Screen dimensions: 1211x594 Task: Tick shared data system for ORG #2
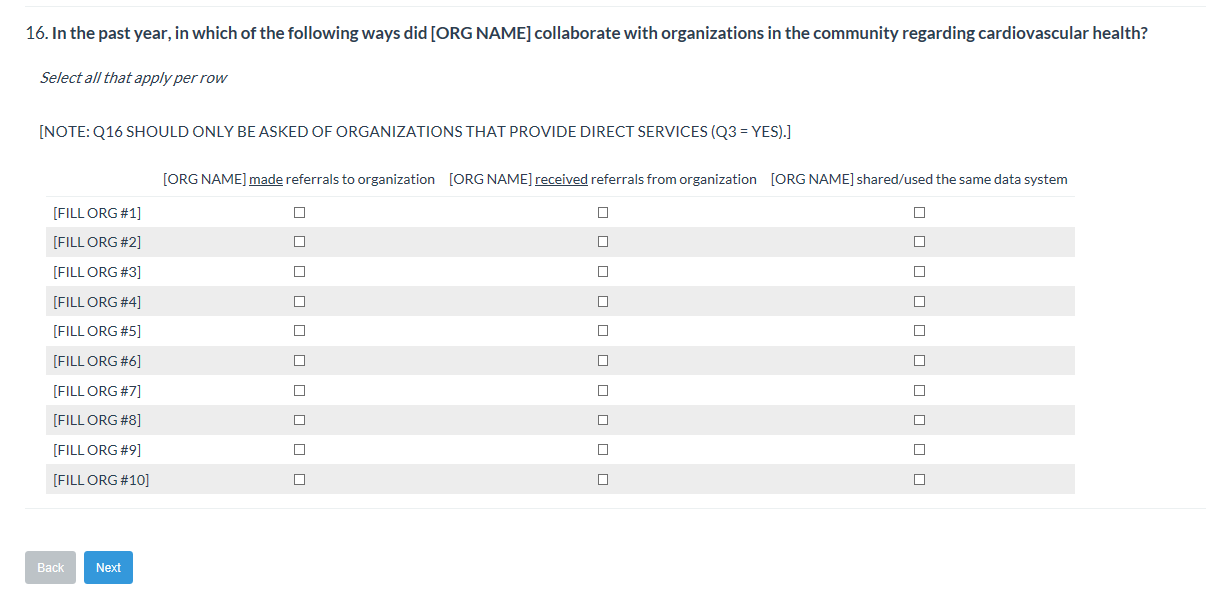tap(919, 242)
